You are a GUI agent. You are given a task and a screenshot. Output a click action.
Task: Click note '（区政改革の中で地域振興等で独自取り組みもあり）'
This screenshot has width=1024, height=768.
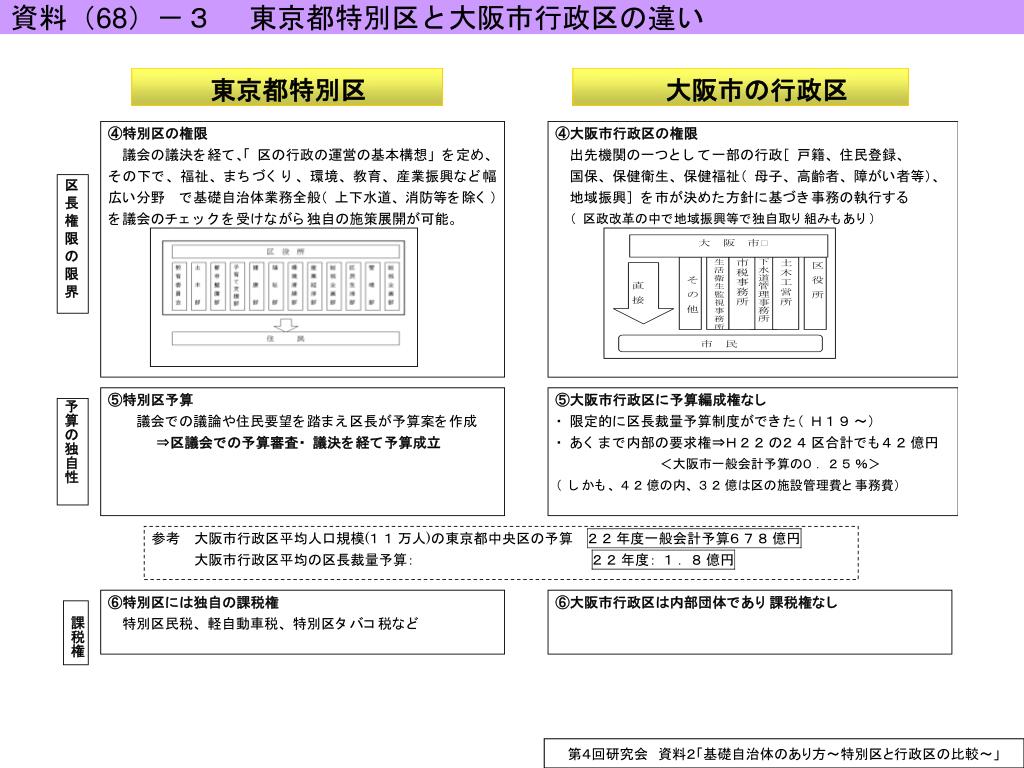pyautogui.click(x=722, y=219)
